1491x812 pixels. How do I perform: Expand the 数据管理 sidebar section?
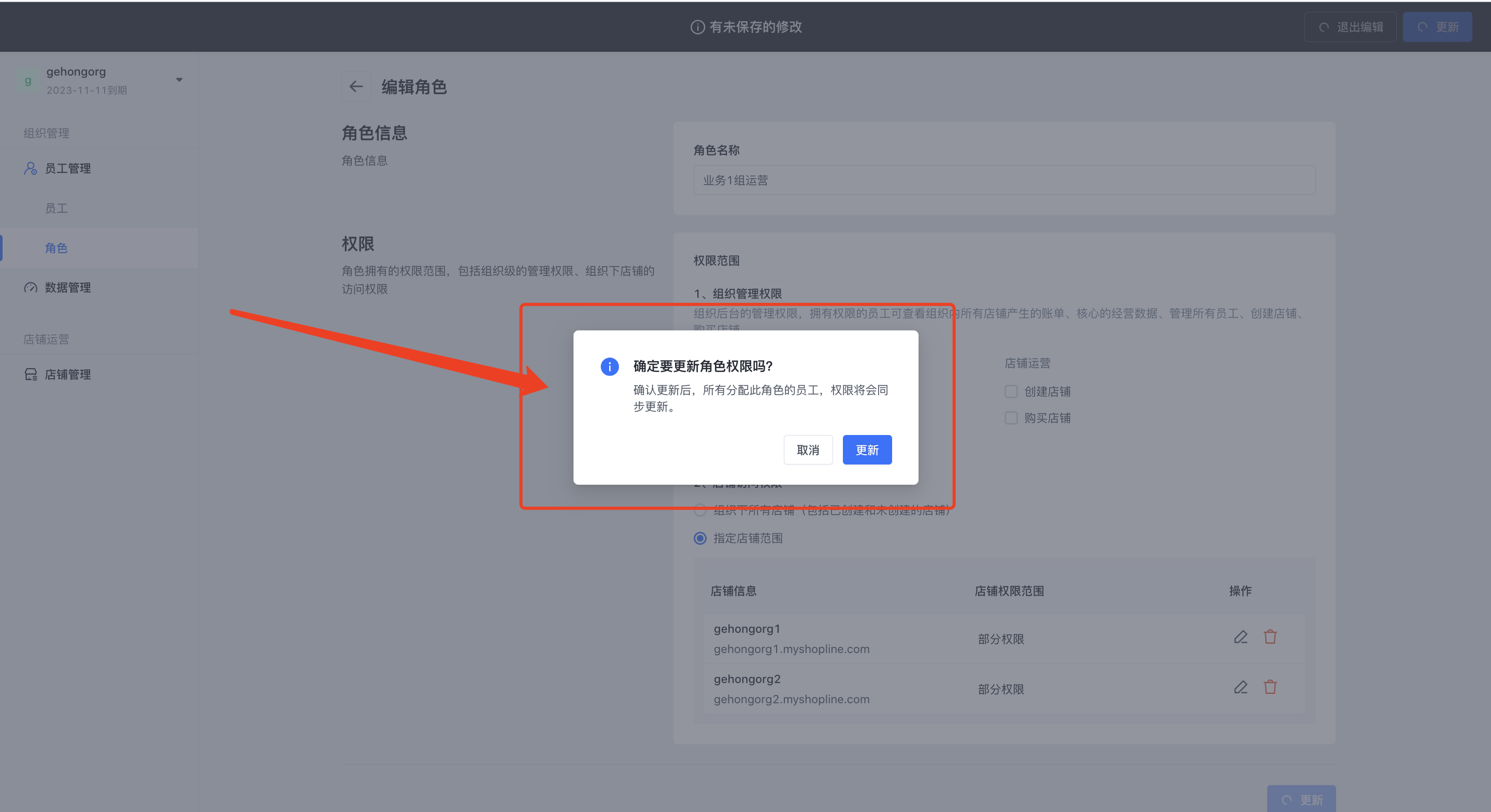pos(68,287)
